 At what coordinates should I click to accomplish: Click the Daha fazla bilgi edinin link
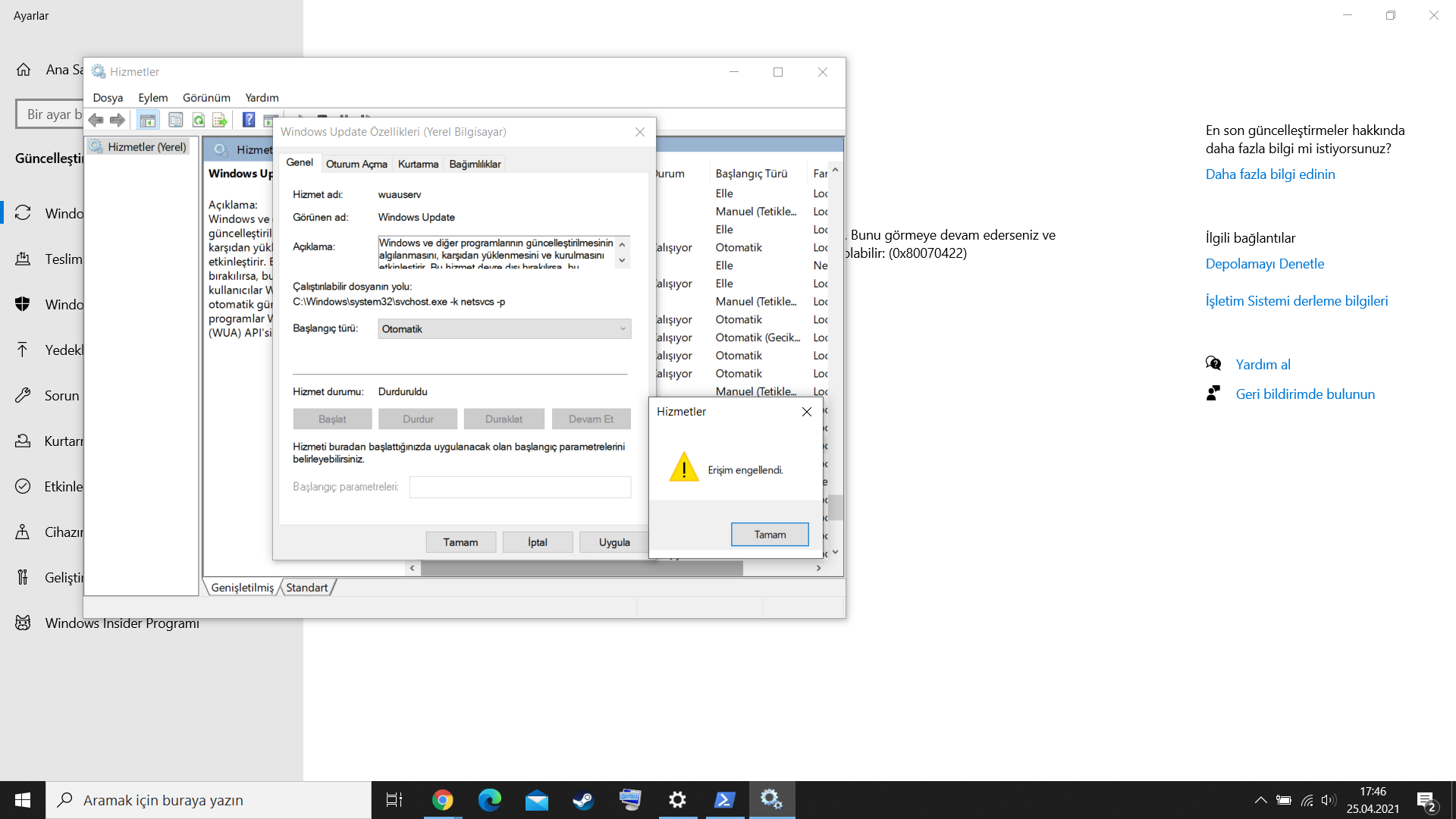1270,174
